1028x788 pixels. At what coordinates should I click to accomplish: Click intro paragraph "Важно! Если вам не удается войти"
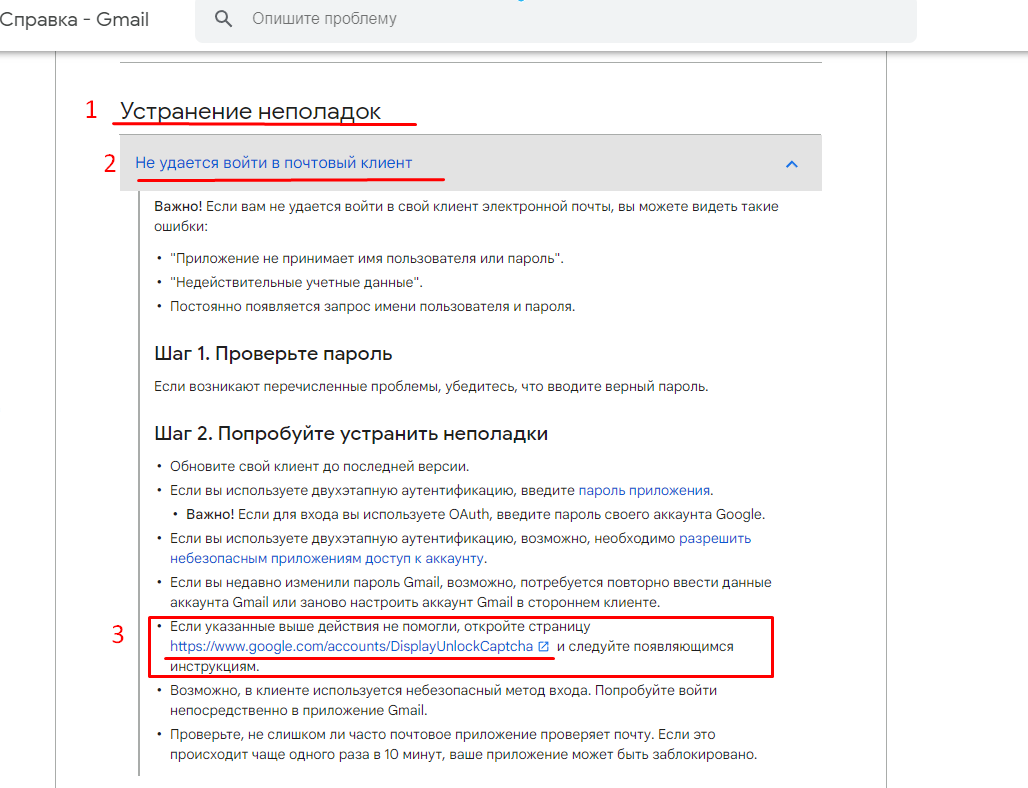tap(466, 216)
